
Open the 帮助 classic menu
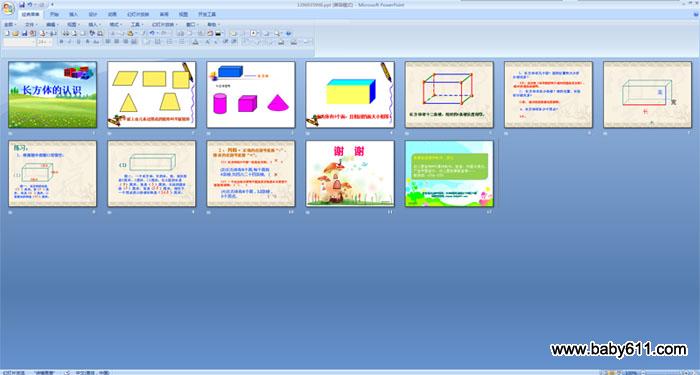pyautogui.click(x=213, y=25)
